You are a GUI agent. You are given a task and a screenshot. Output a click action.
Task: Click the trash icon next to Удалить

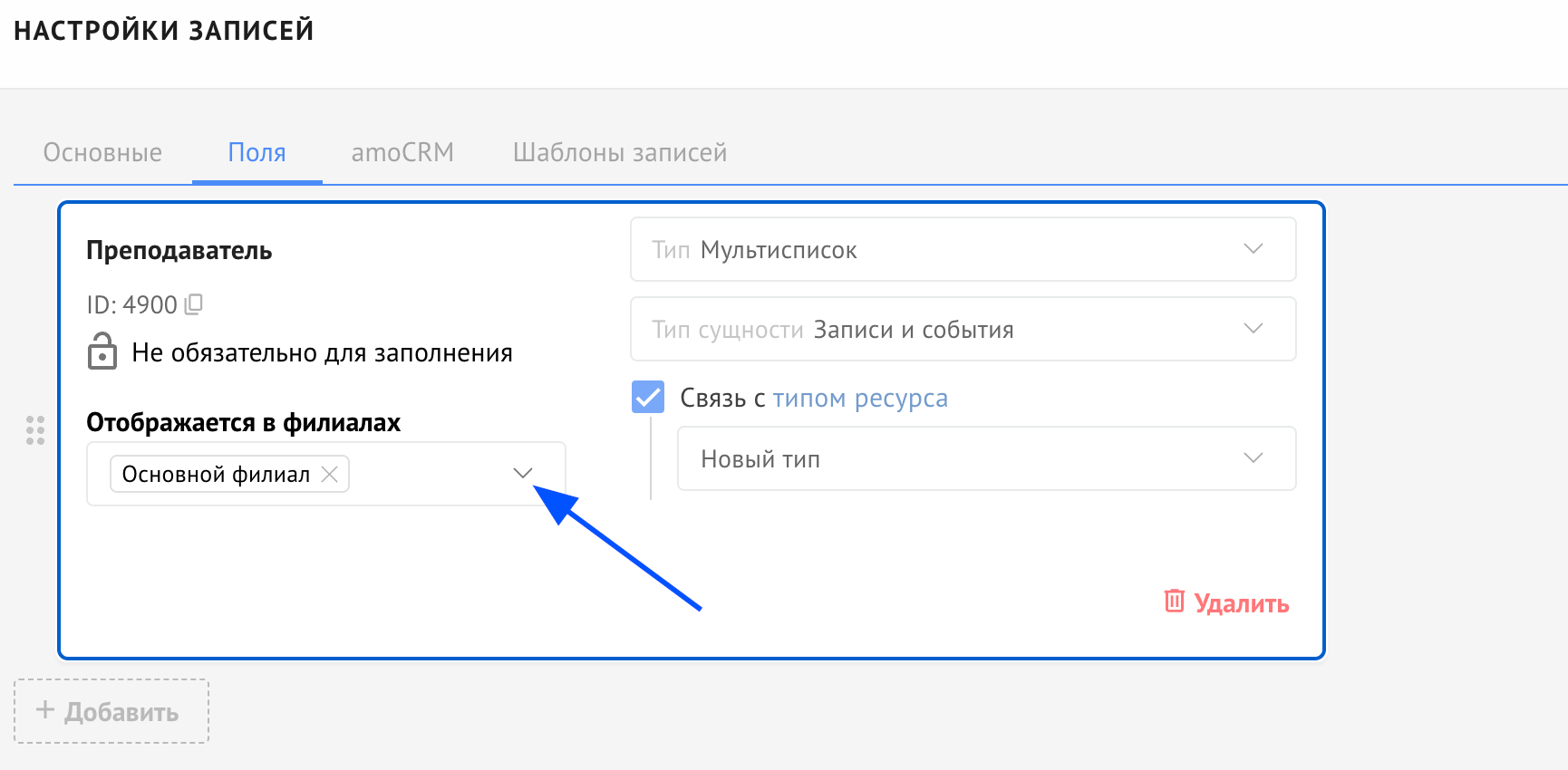[1174, 601]
